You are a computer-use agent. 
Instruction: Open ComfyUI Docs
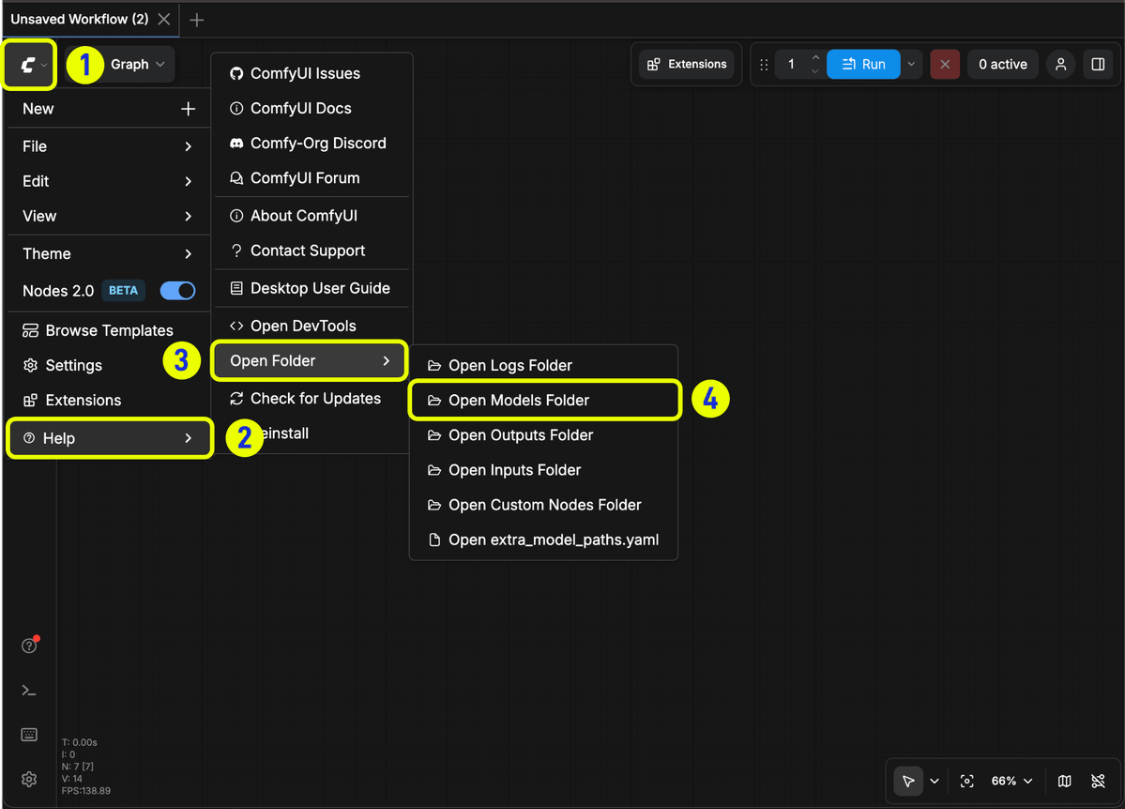coord(311,108)
